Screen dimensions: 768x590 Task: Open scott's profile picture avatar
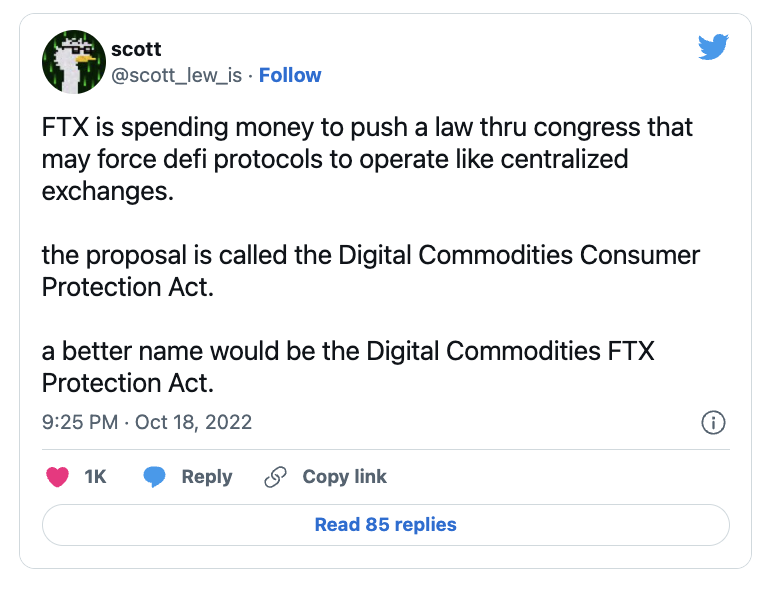click(x=73, y=62)
